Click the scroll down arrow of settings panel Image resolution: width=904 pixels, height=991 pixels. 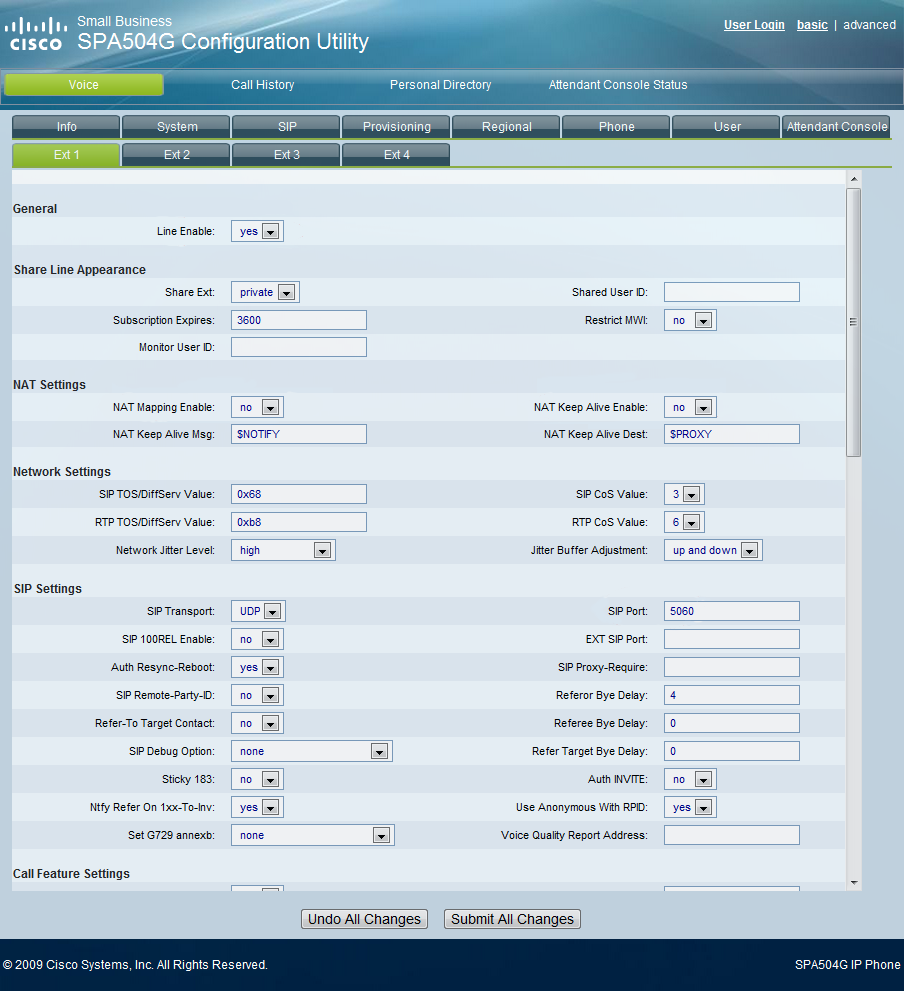[x=853, y=882]
